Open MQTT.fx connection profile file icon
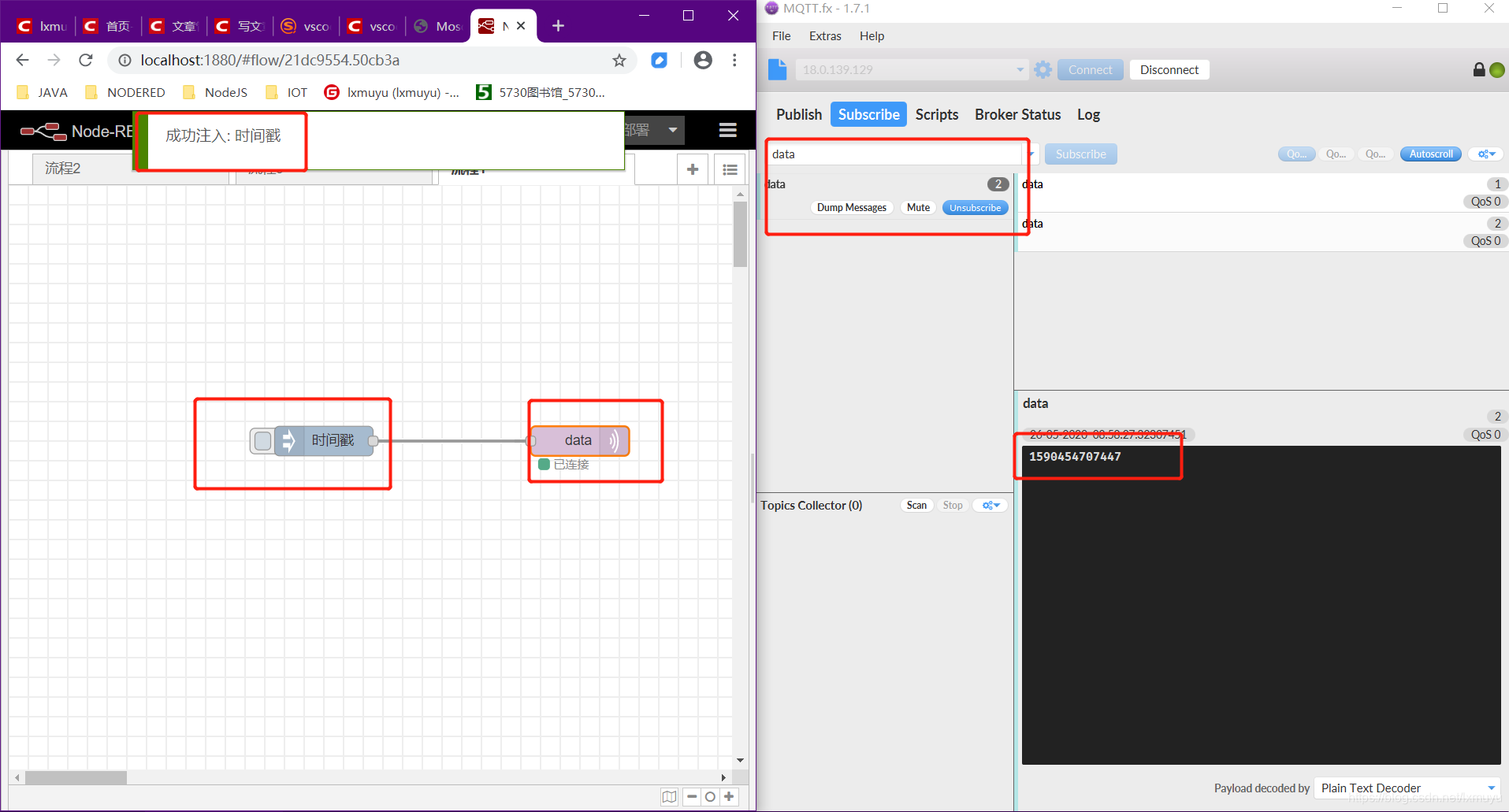This screenshot has width=1509, height=812. tap(778, 69)
